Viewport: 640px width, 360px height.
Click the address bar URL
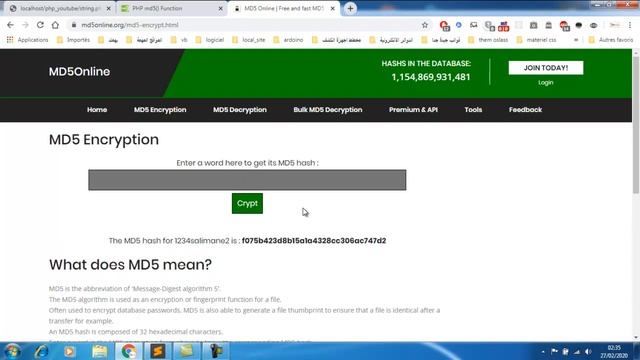(x=130, y=25)
